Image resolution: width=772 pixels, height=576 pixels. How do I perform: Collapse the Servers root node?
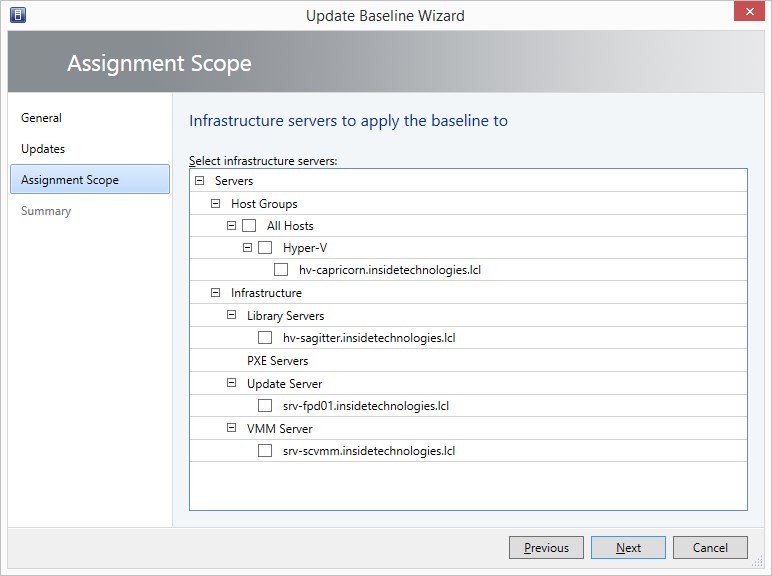tap(199, 181)
